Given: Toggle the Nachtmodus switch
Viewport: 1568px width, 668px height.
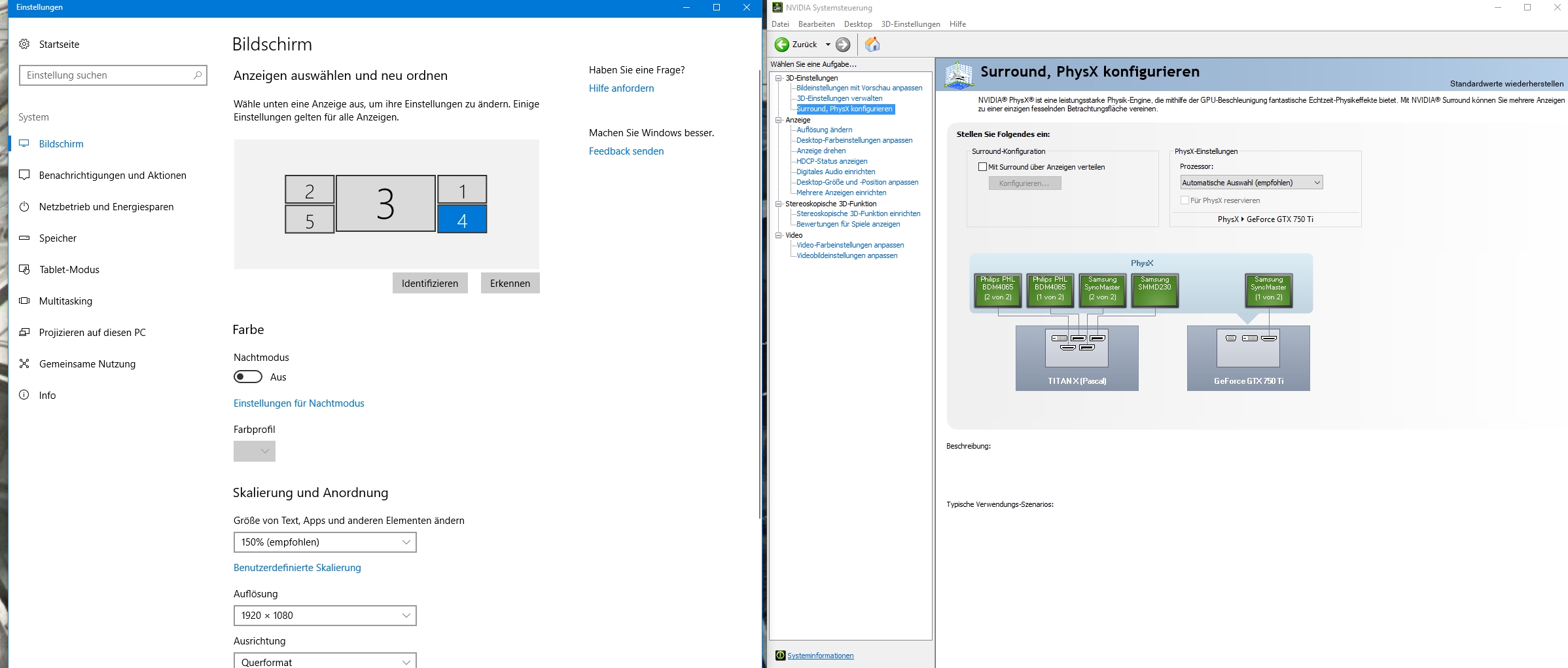Looking at the screenshot, I should tap(248, 377).
